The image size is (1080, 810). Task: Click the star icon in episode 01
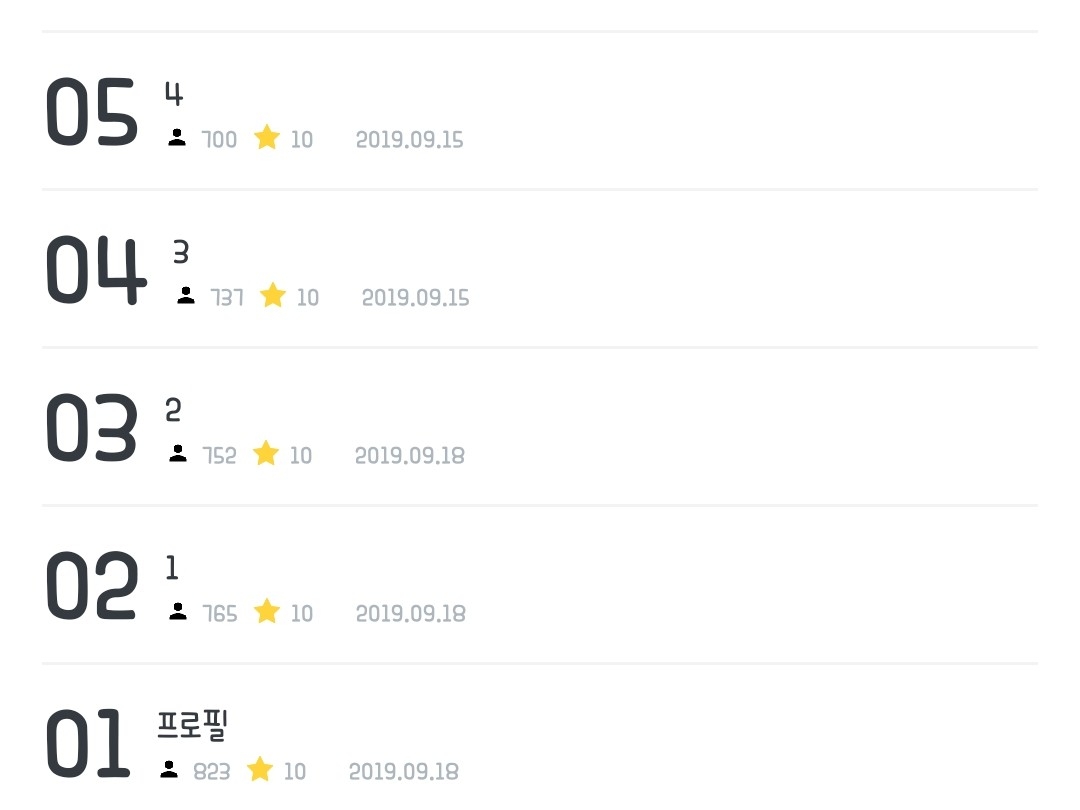(260, 769)
